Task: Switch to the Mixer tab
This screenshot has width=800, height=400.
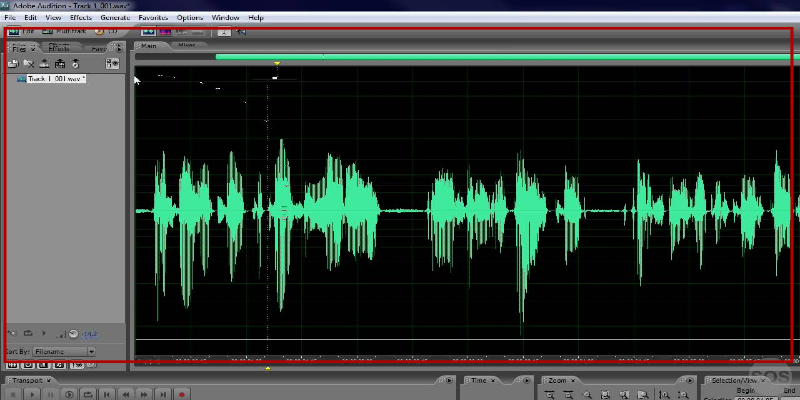Action: tap(186, 45)
